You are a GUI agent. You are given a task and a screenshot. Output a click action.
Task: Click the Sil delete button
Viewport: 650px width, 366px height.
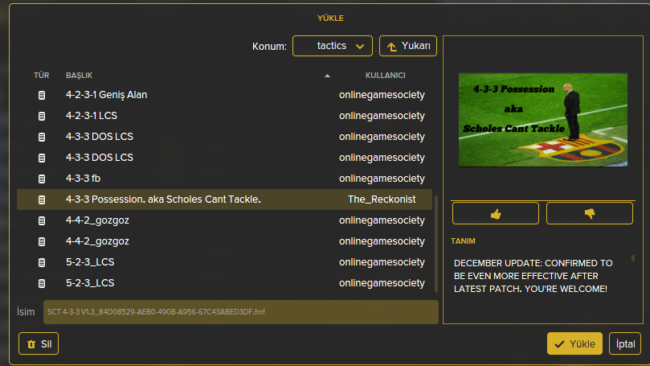point(39,344)
